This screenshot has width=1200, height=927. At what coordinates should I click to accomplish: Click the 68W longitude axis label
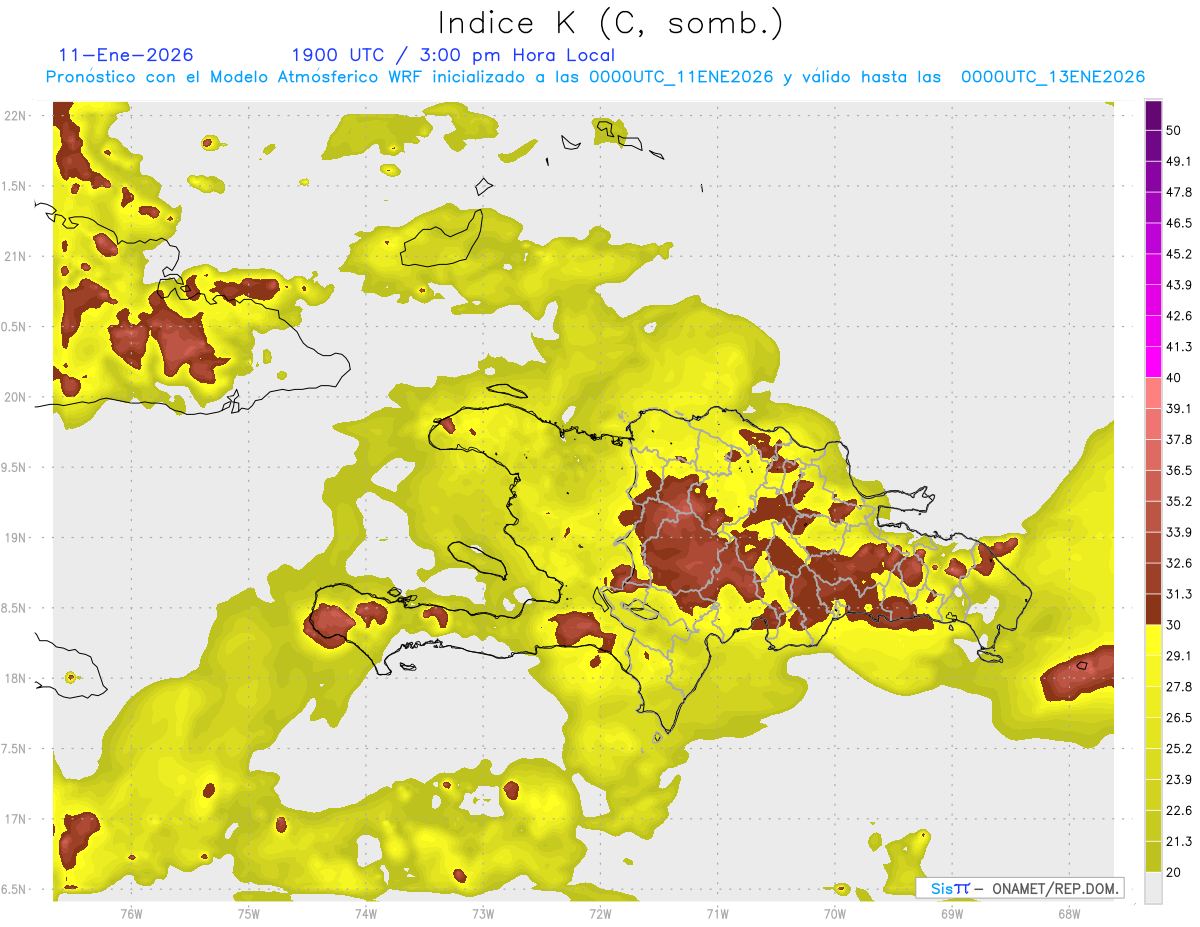click(x=1068, y=912)
